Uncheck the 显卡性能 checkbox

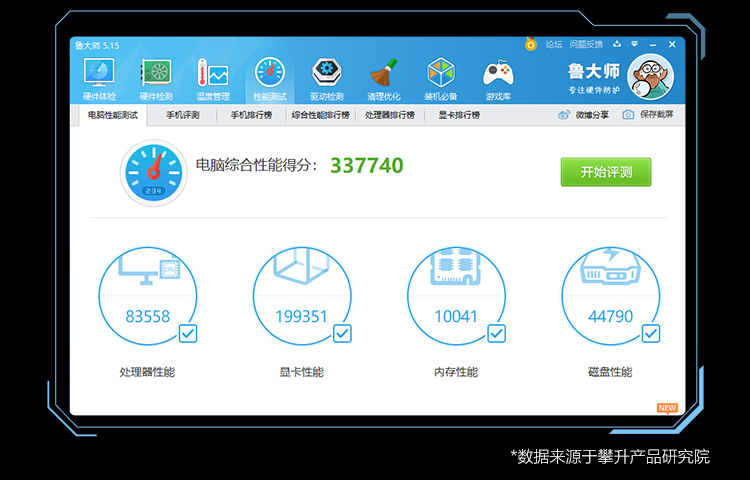click(342, 333)
